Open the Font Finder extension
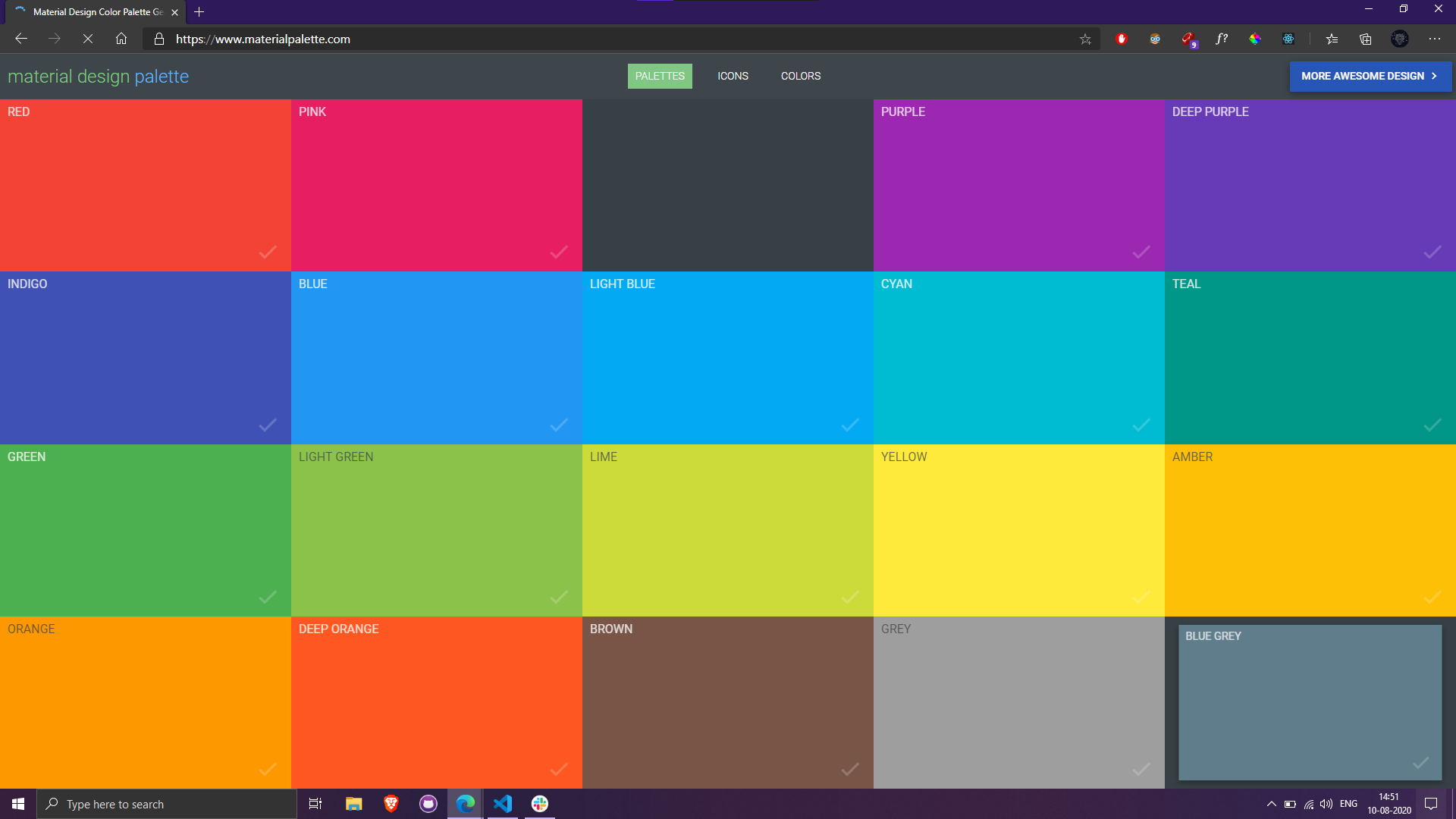1456x819 pixels. [x=1222, y=39]
